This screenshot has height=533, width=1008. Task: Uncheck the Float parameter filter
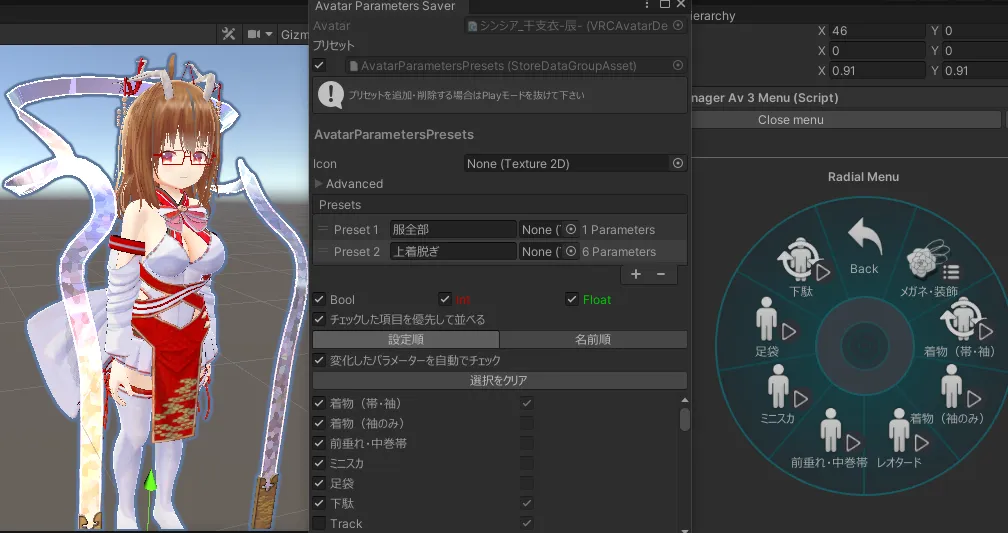[572, 299]
